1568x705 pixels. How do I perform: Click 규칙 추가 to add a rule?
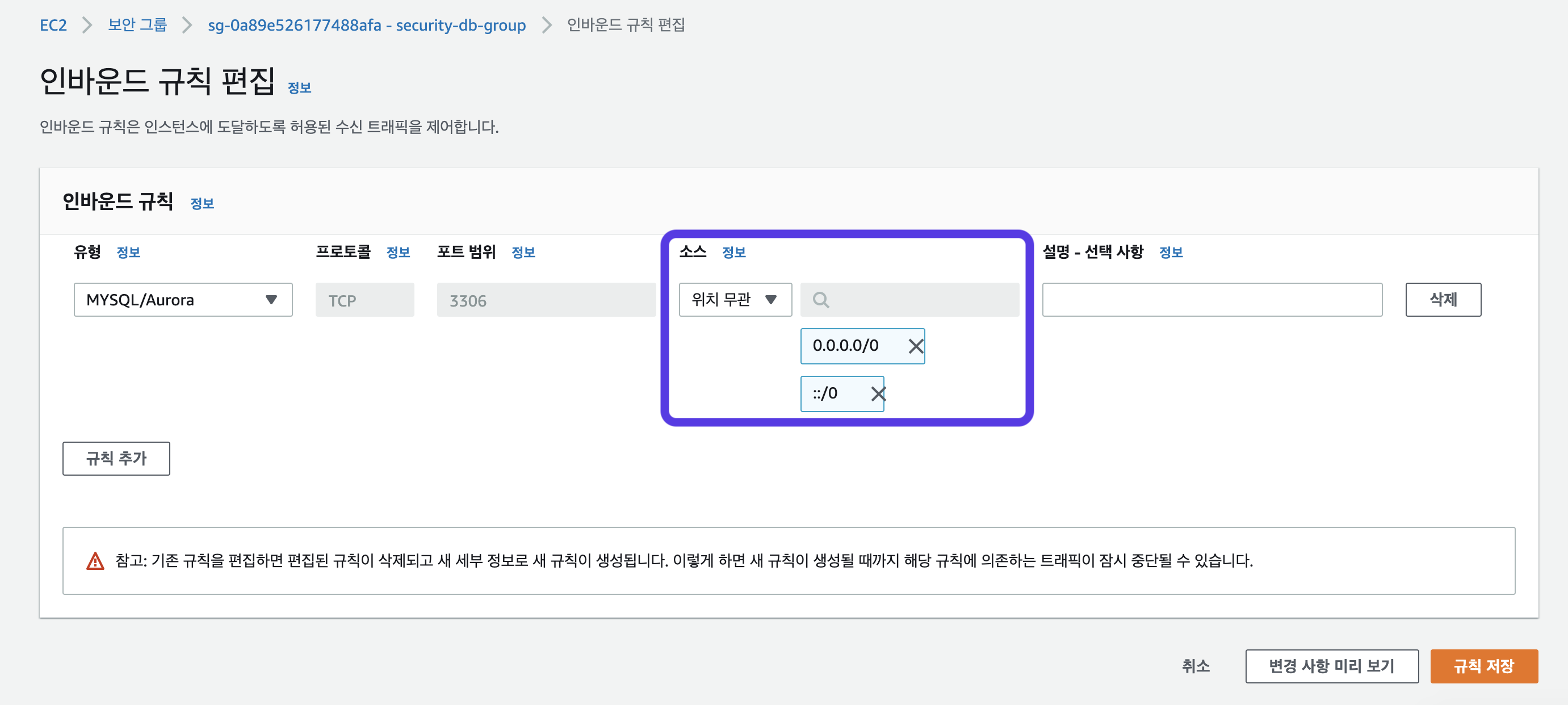coord(116,459)
